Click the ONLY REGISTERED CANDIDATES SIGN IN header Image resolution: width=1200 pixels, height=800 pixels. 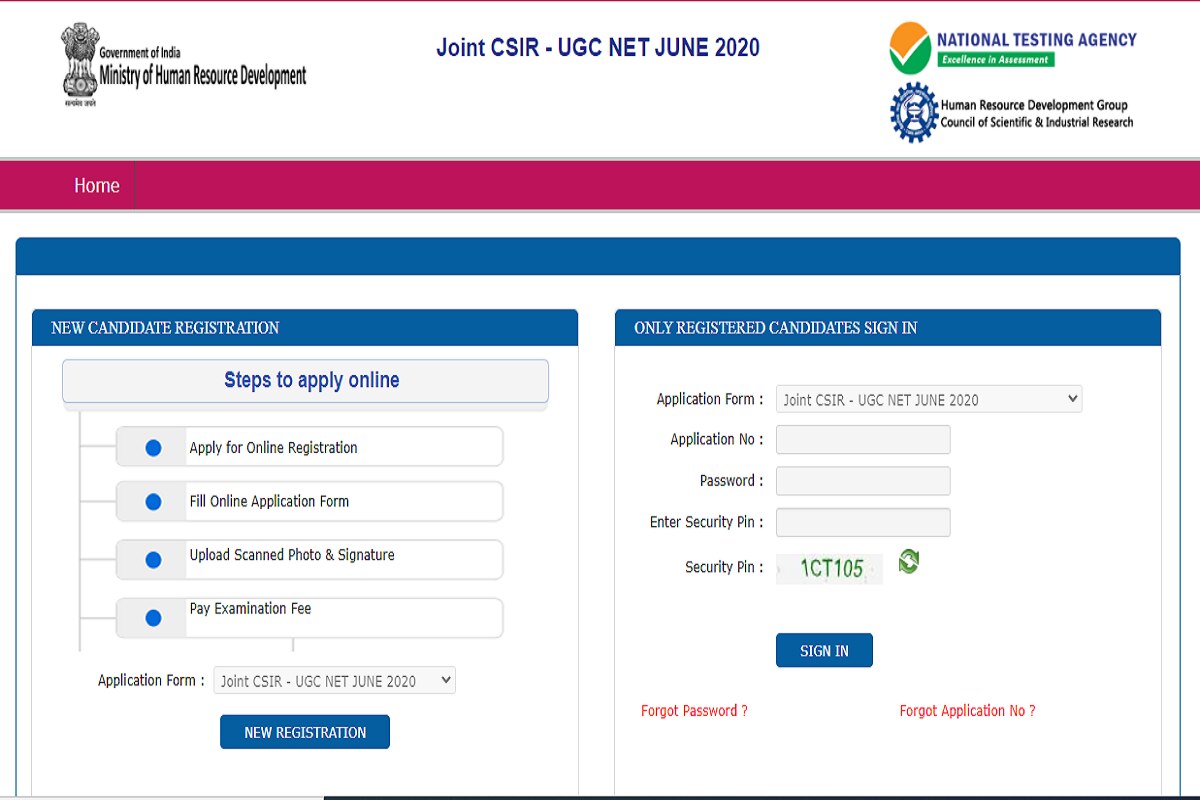pos(888,328)
